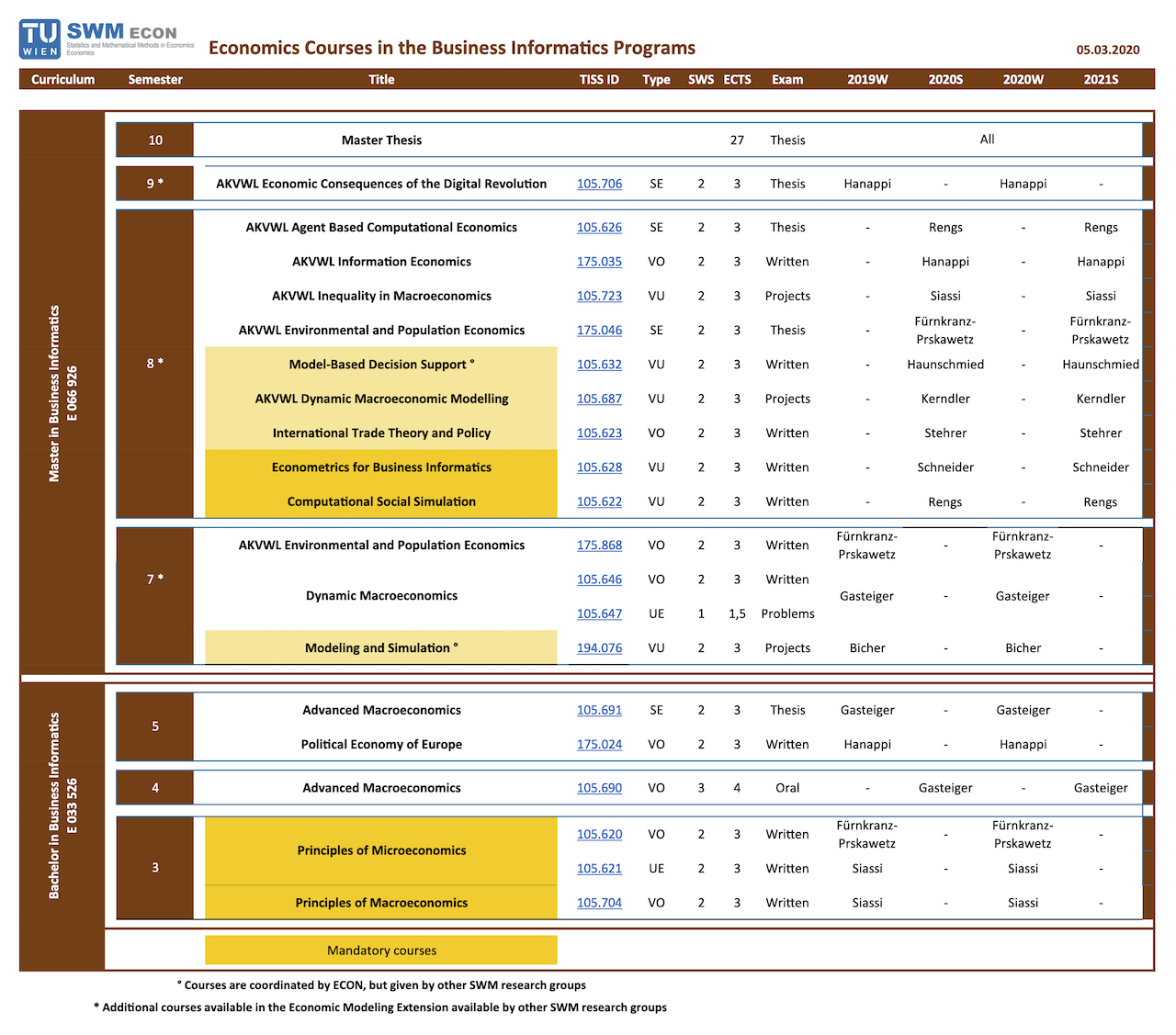Open TISS link 105.621
The image size is (1176, 1035).
(x=599, y=868)
